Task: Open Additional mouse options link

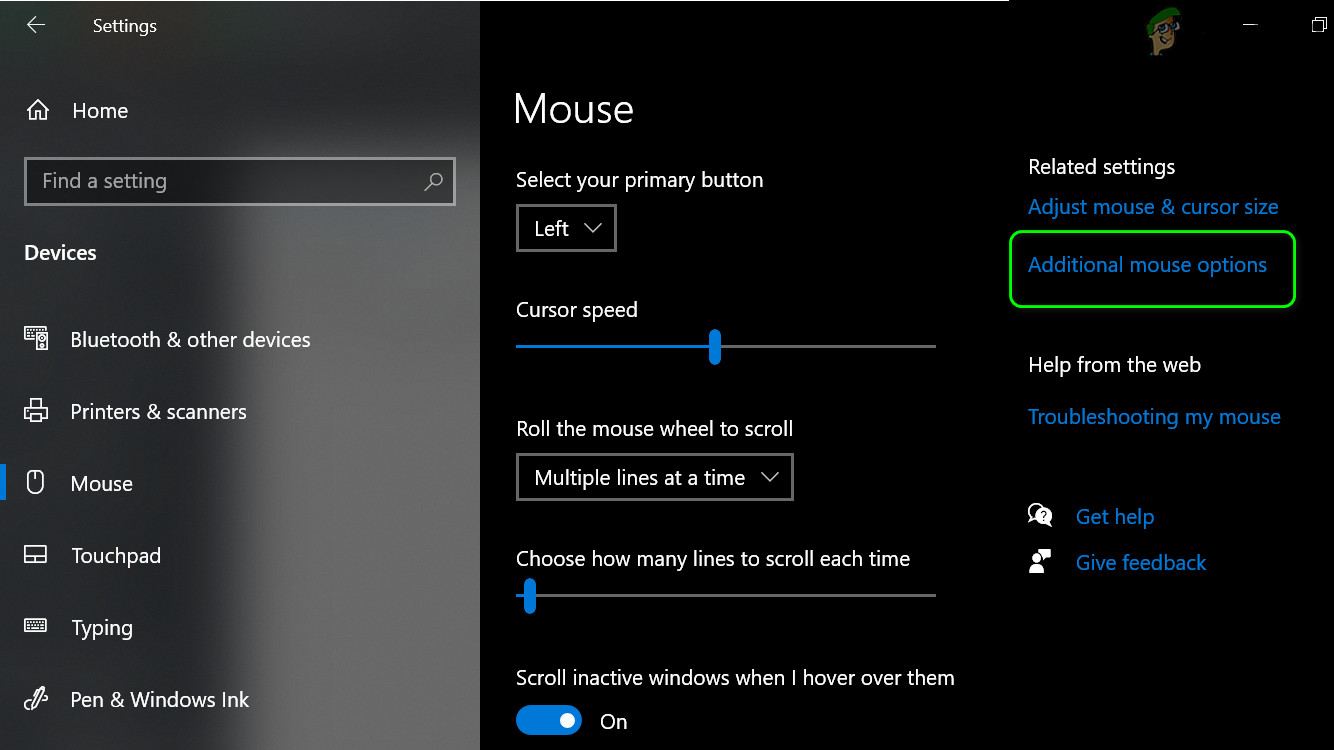Action: click(x=1147, y=265)
